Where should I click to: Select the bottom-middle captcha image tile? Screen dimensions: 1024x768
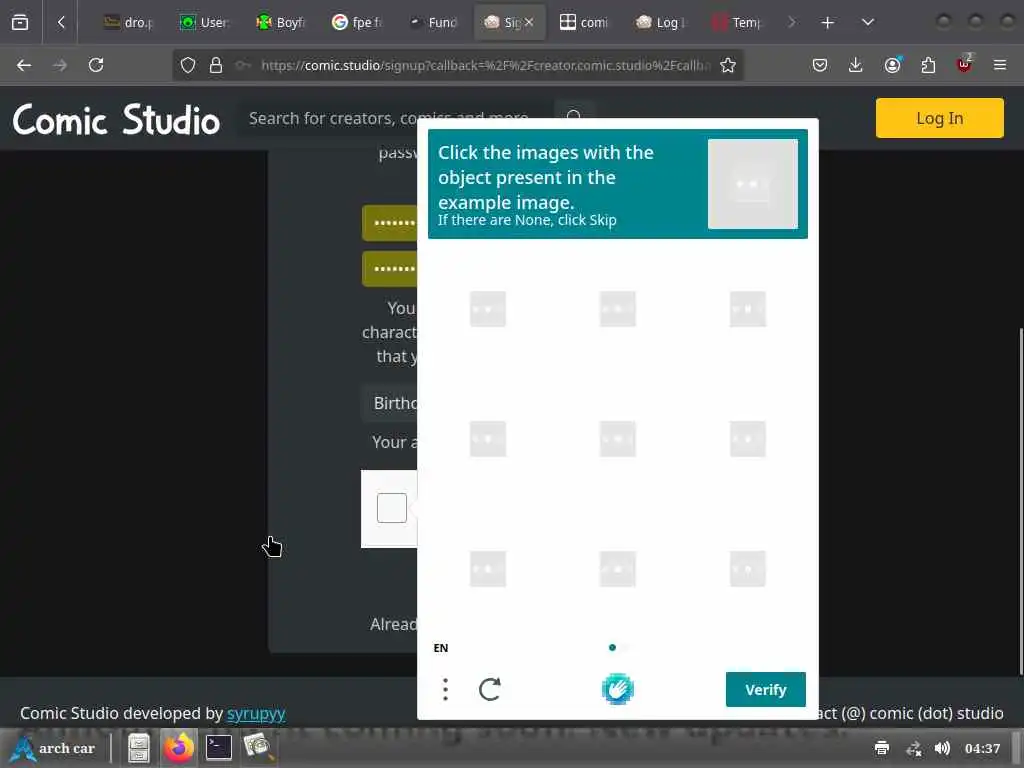point(617,569)
